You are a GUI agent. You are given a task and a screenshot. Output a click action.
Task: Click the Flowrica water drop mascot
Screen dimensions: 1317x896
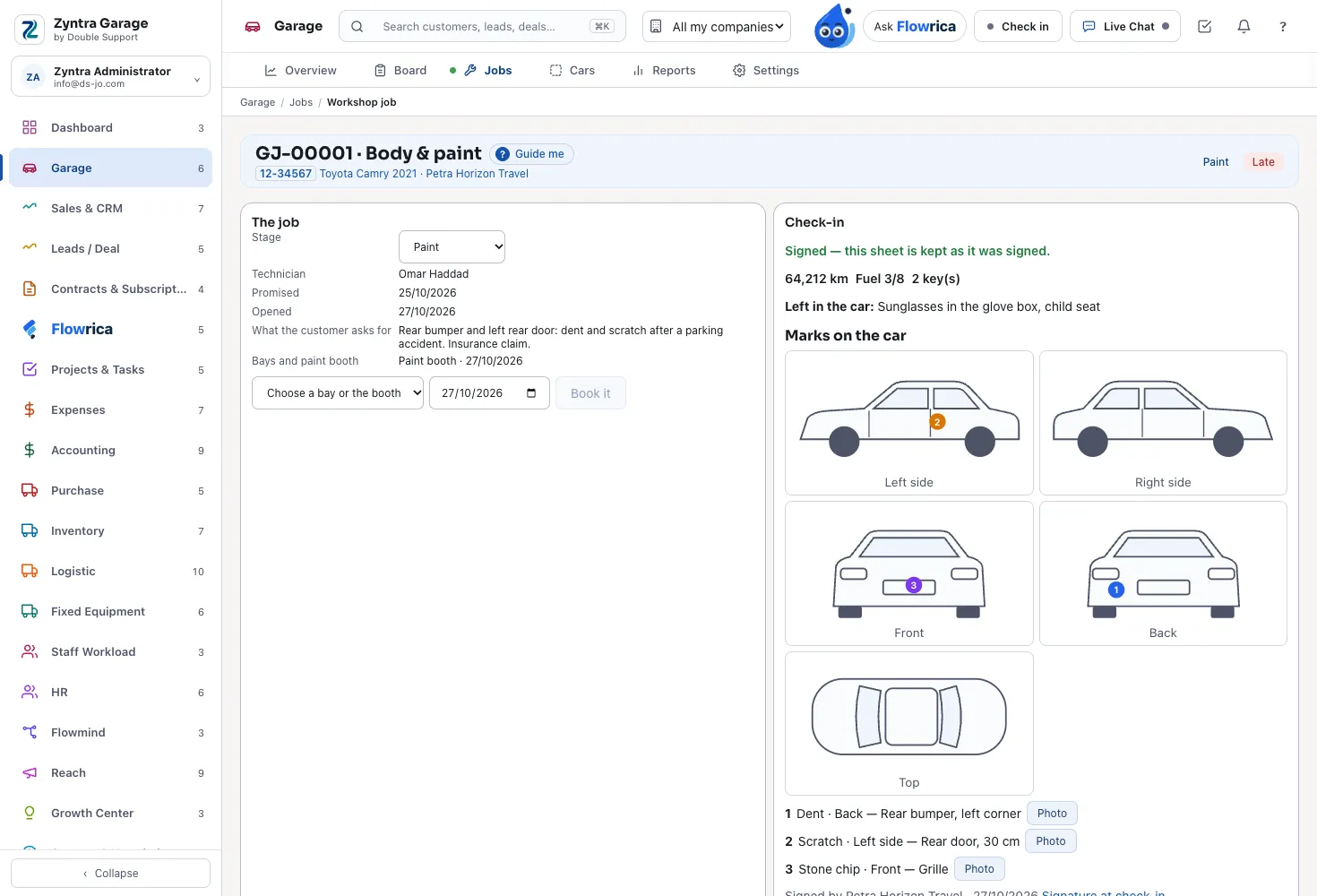click(833, 26)
